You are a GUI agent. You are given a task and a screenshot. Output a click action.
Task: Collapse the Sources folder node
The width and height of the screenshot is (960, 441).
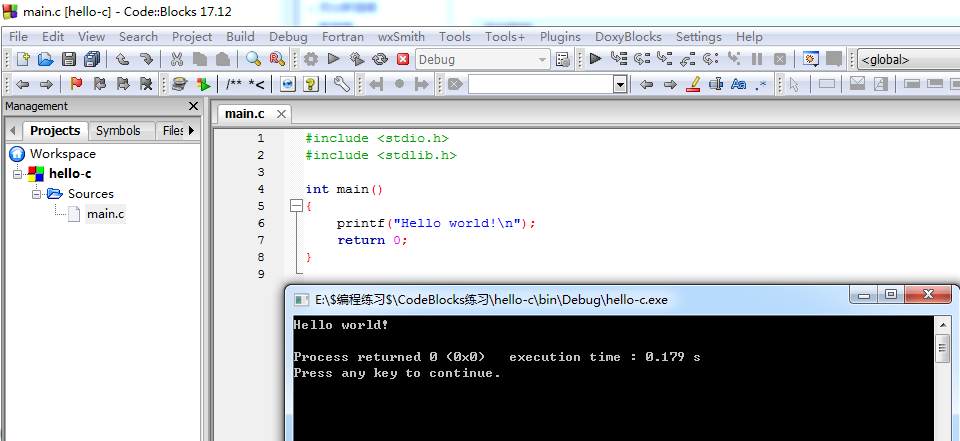pyautogui.click(x=36, y=194)
